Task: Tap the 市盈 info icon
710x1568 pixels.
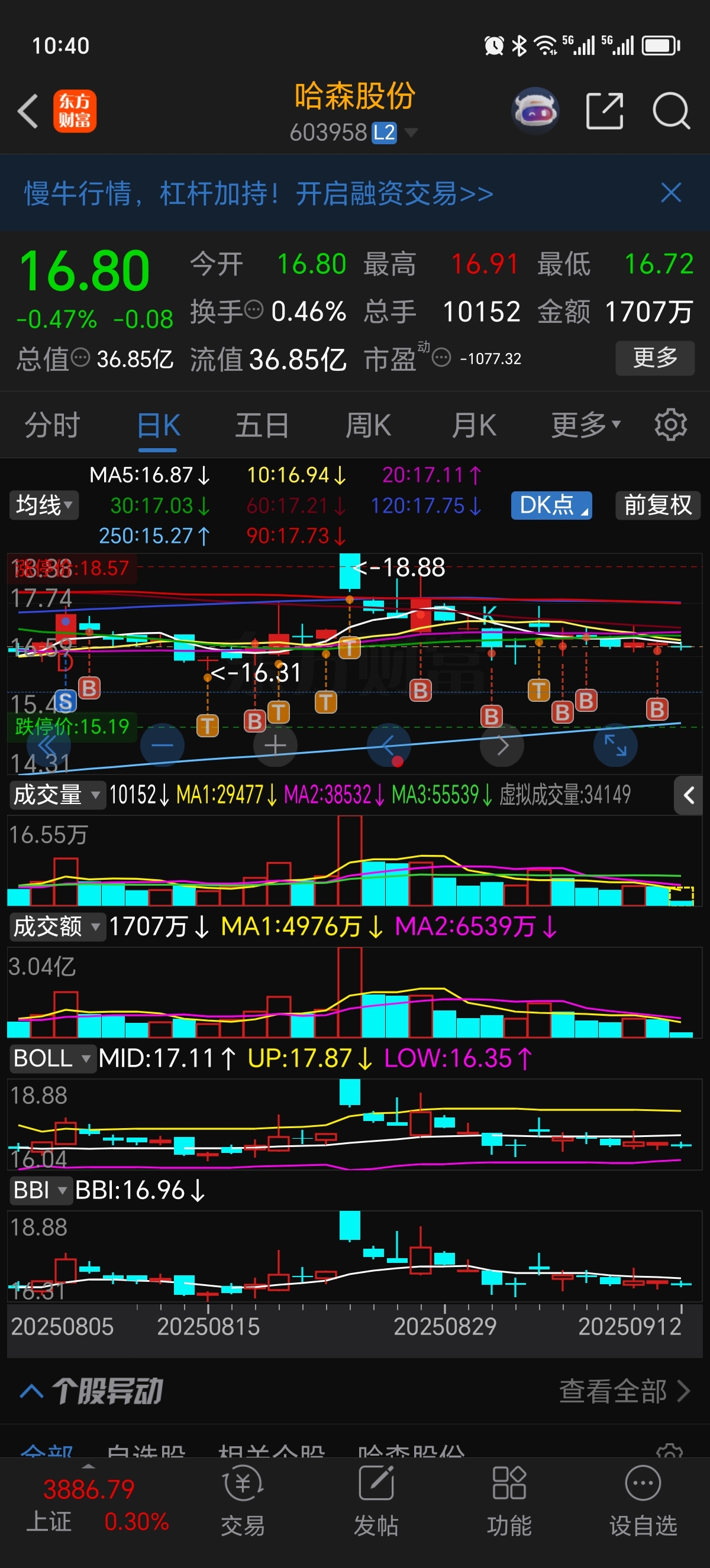Action: pos(441,357)
